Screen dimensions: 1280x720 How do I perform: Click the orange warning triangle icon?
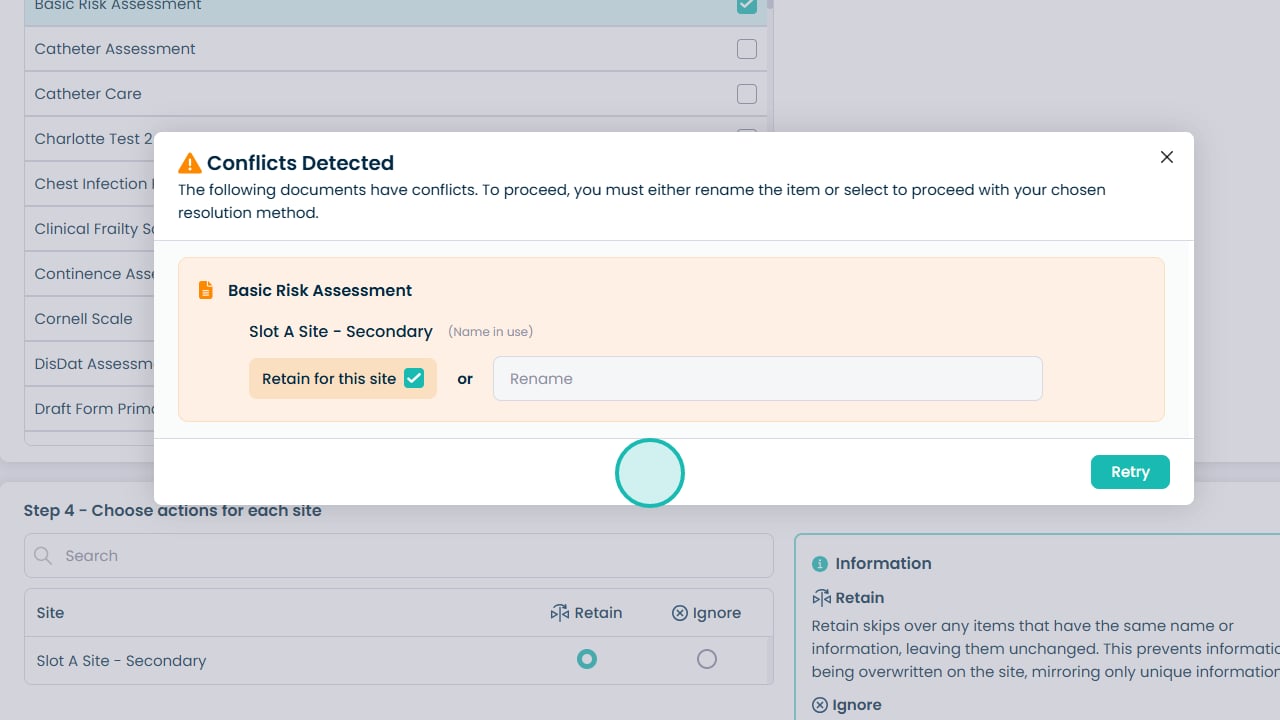(x=189, y=163)
